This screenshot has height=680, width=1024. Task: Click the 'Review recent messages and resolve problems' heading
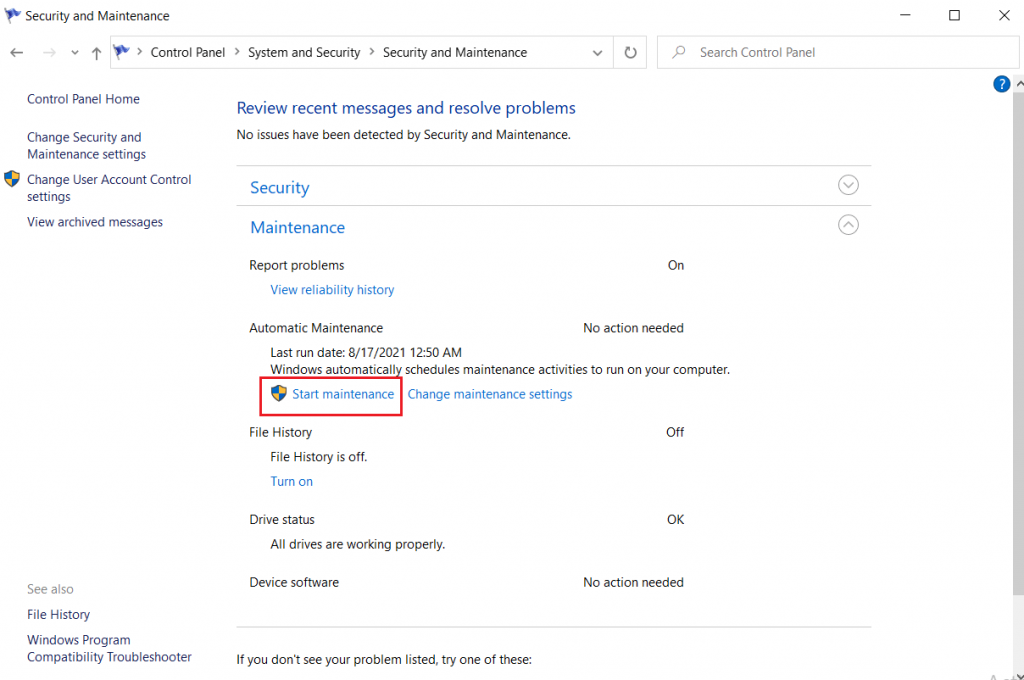click(x=406, y=108)
